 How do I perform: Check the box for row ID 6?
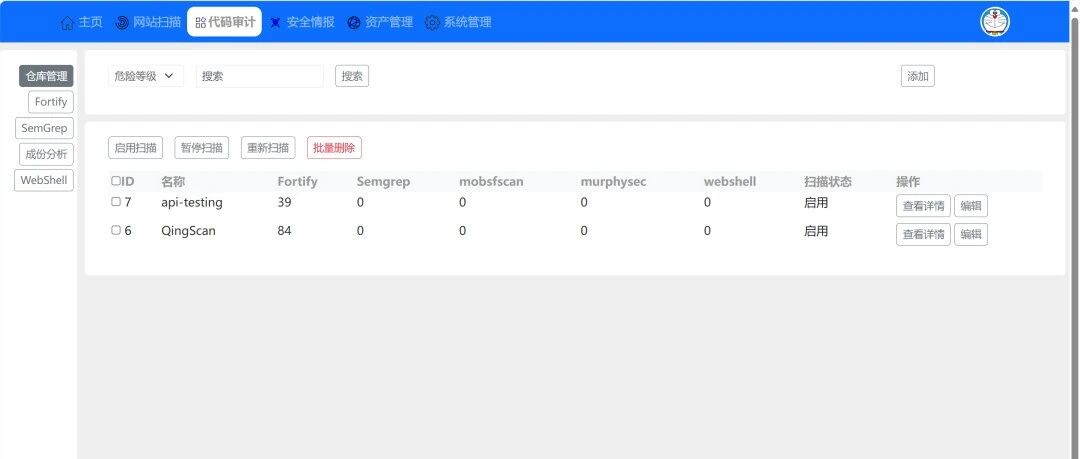(116, 230)
